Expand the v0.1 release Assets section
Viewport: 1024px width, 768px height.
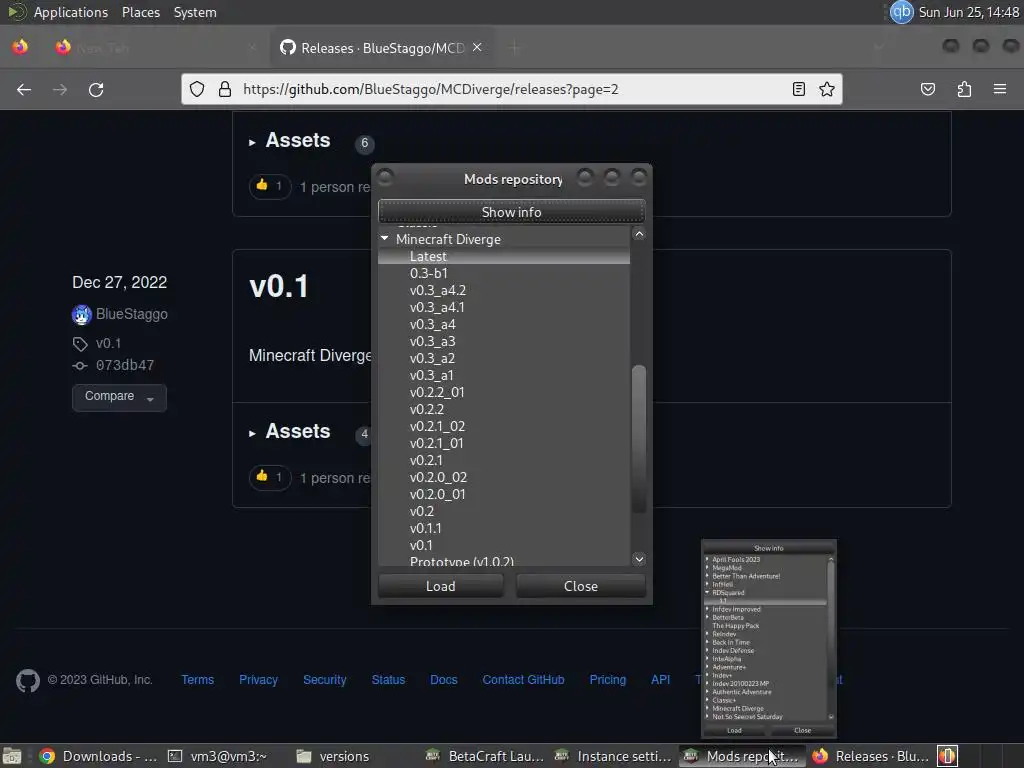tap(290, 432)
